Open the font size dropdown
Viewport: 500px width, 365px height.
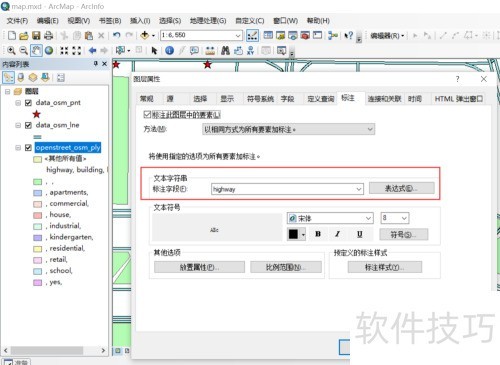[404, 218]
